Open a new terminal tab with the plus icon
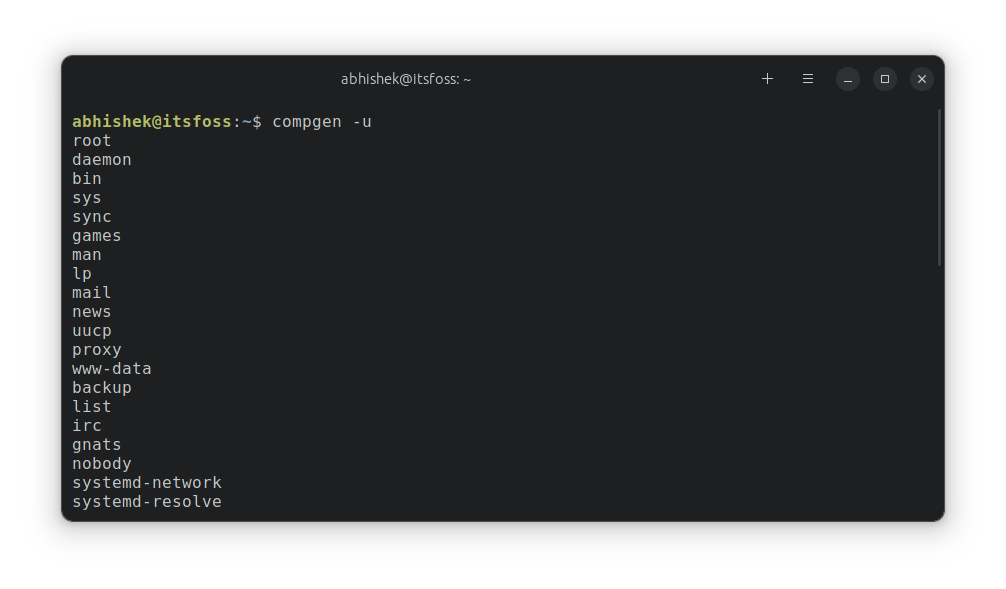 (767, 78)
